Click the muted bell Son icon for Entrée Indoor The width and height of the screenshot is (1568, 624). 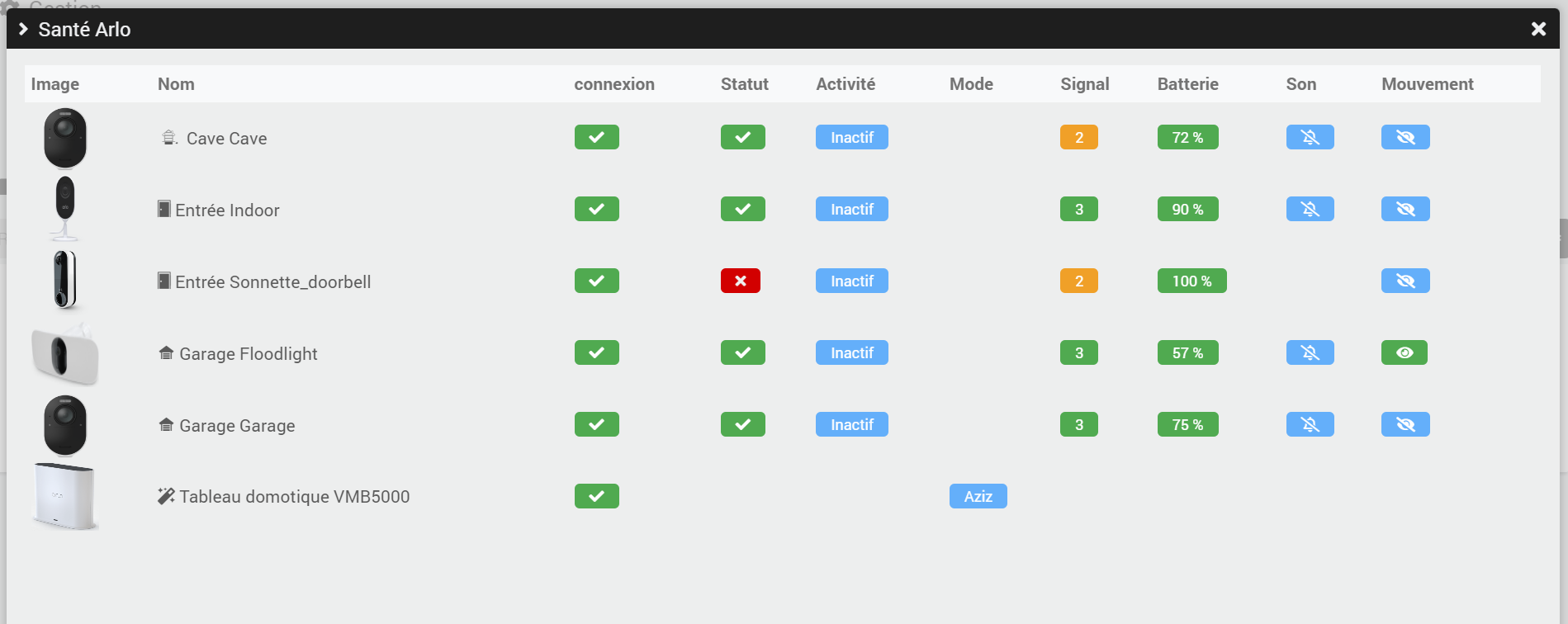tap(1310, 209)
